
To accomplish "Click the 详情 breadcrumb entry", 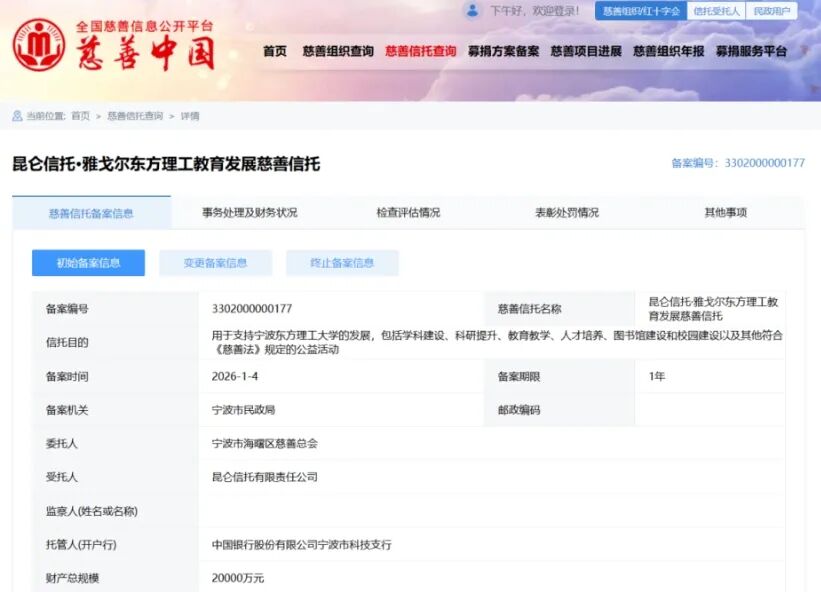I will pos(190,116).
